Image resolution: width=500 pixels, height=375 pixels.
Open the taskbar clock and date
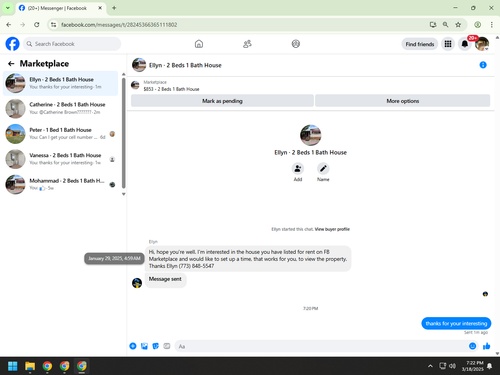point(473,366)
